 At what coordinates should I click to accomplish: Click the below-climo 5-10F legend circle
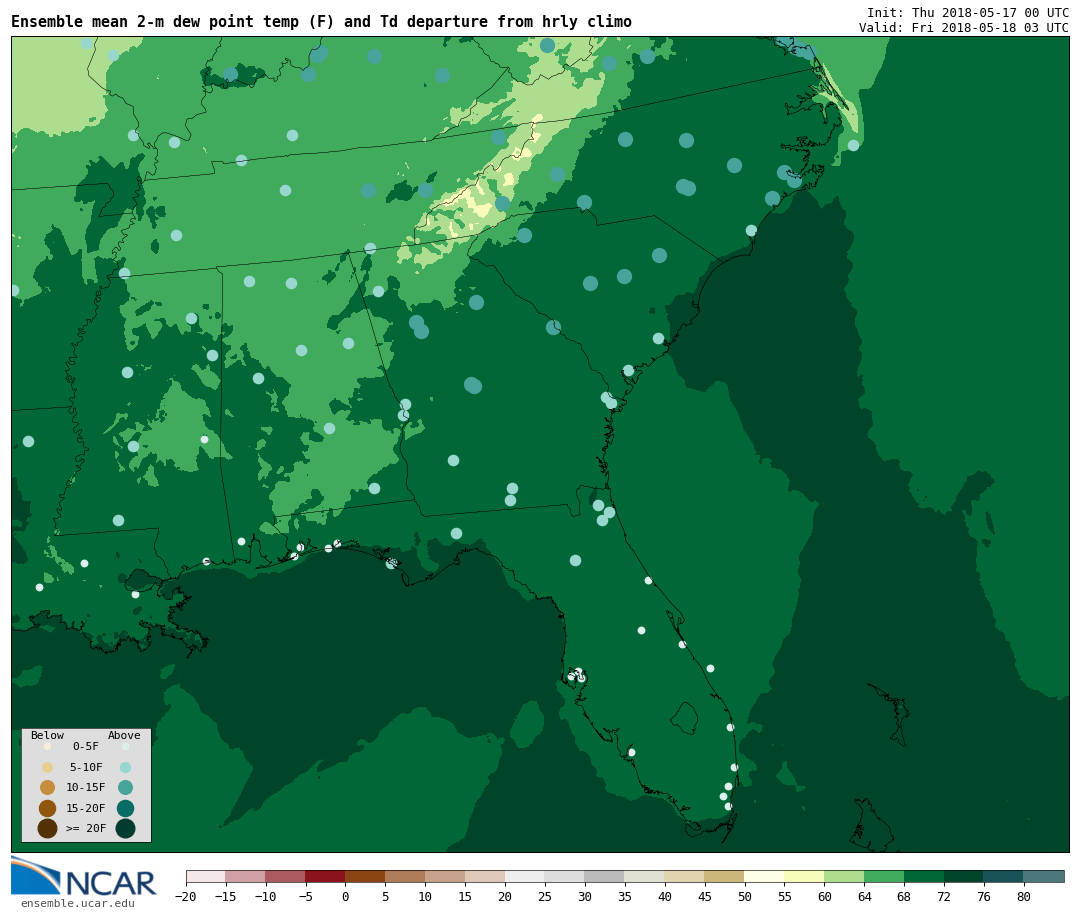click(48, 767)
